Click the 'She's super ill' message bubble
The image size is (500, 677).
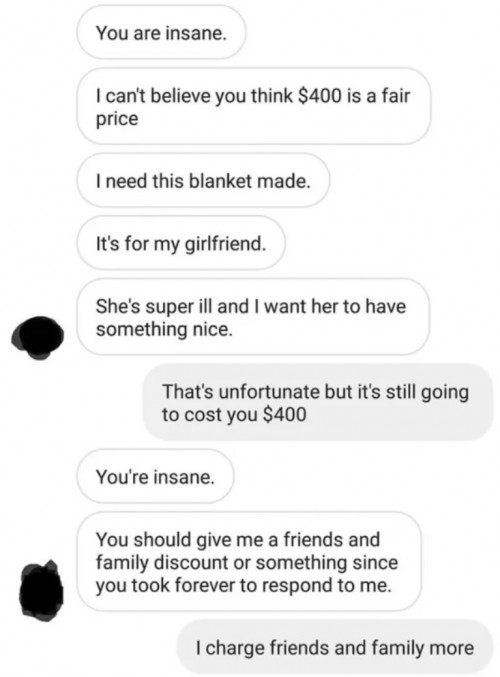253,317
